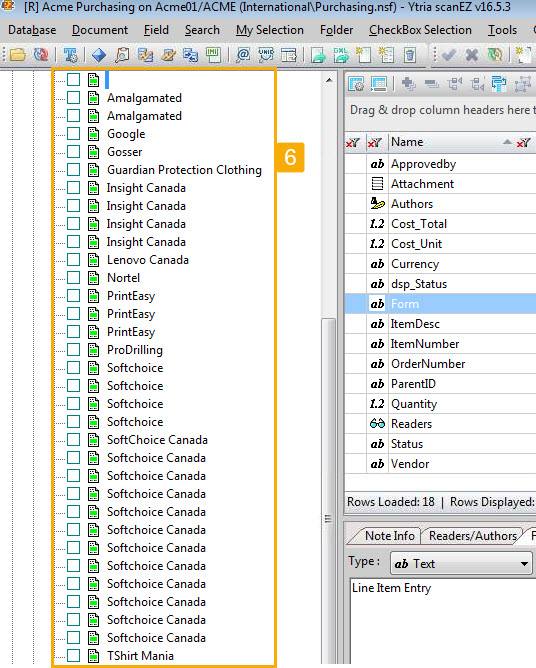
Task: Check the blank top row checkbox
Action: coord(73,79)
